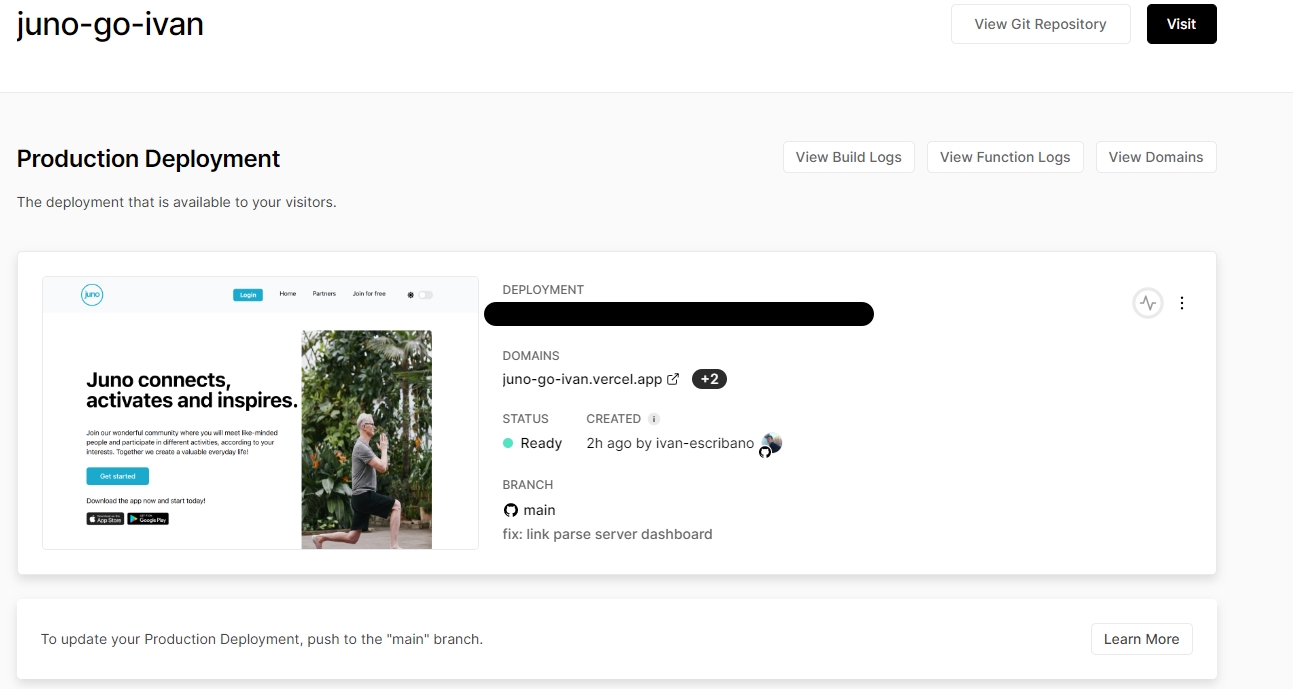Click the DOMAINS label
Viewport: 1293px width, 689px height.
(x=531, y=356)
